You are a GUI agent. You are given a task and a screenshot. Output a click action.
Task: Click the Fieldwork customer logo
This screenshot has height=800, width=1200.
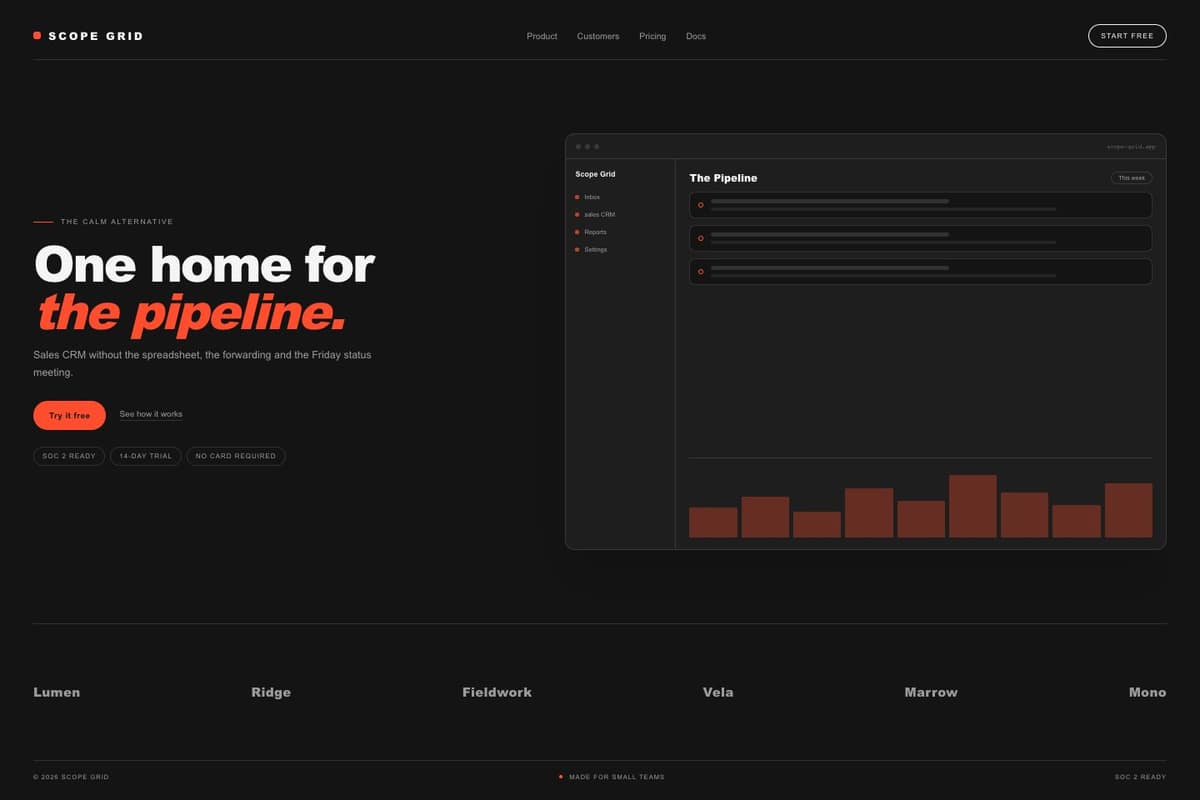click(x=497, y=692)
